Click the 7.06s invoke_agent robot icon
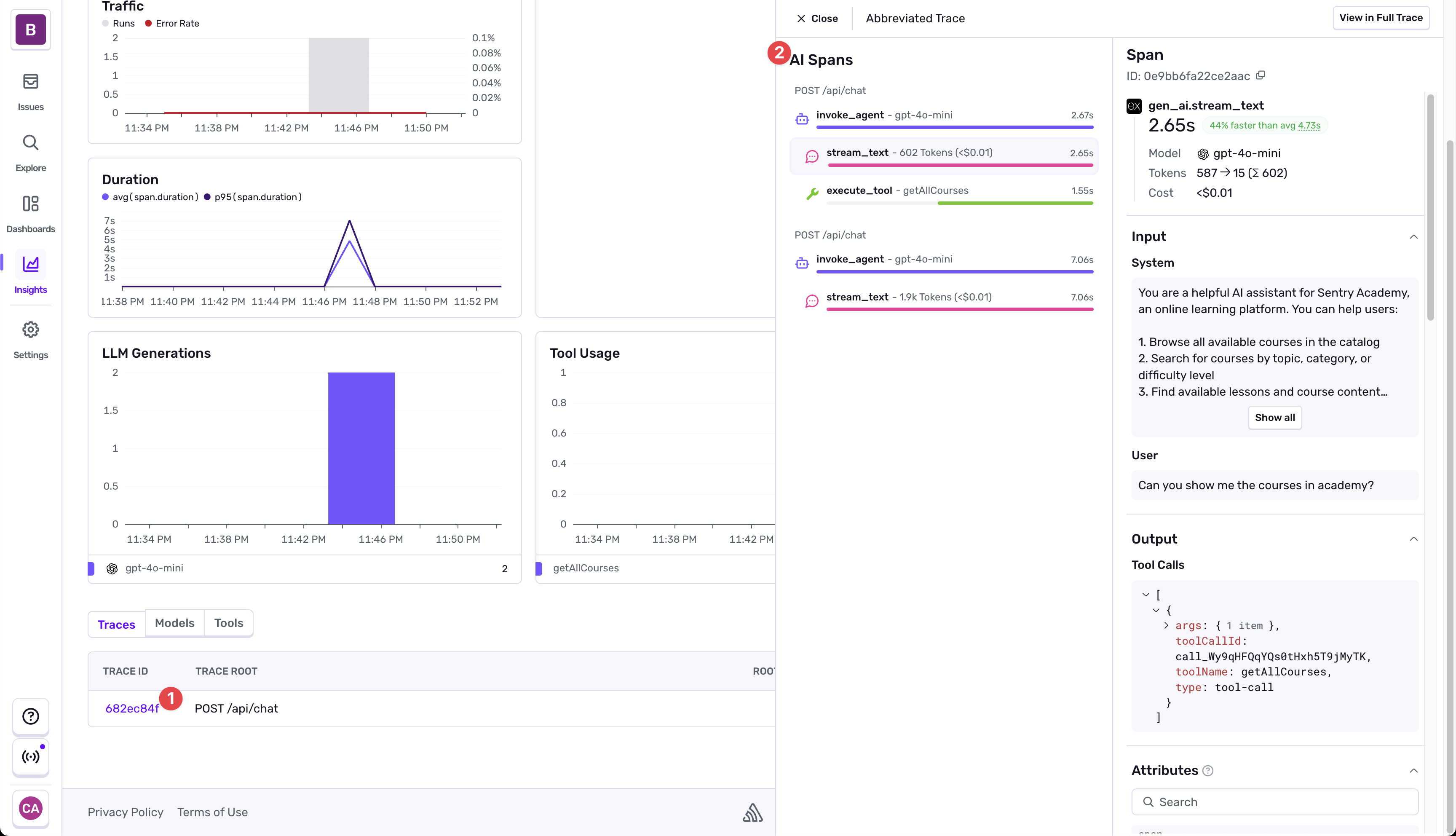 click(x=802, y=263)
